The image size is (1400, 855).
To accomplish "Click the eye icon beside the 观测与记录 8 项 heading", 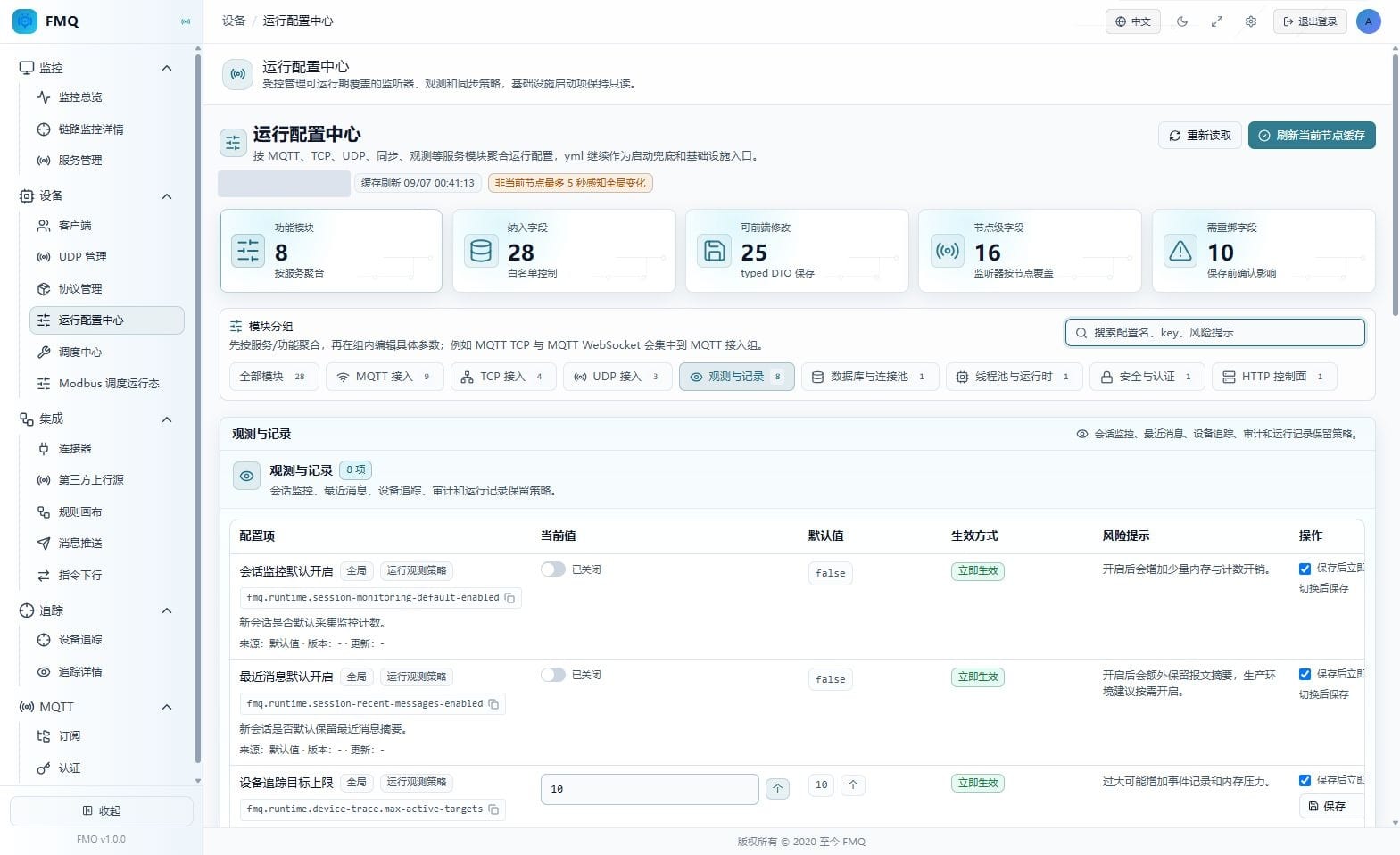I will coord(247,476).
